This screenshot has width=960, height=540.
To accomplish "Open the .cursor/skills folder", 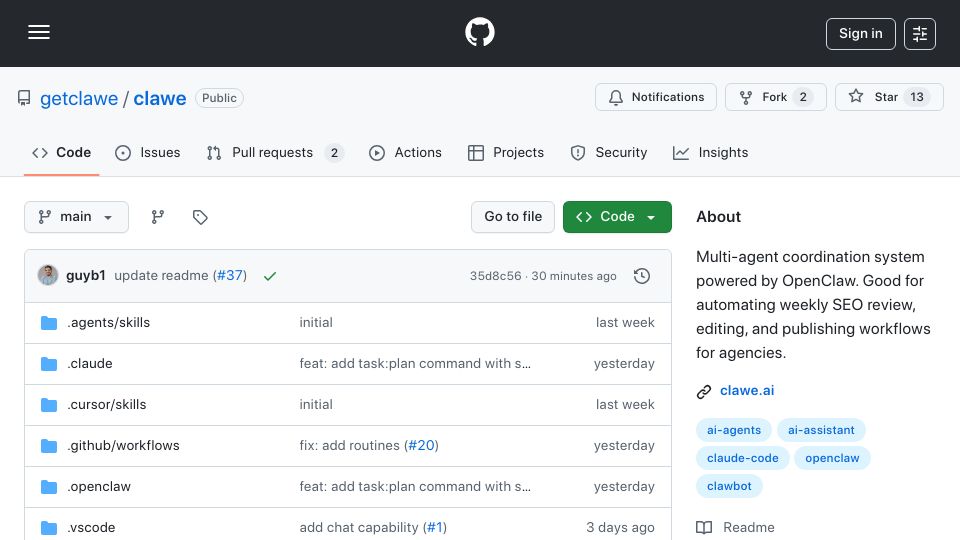I will point(107,405).
